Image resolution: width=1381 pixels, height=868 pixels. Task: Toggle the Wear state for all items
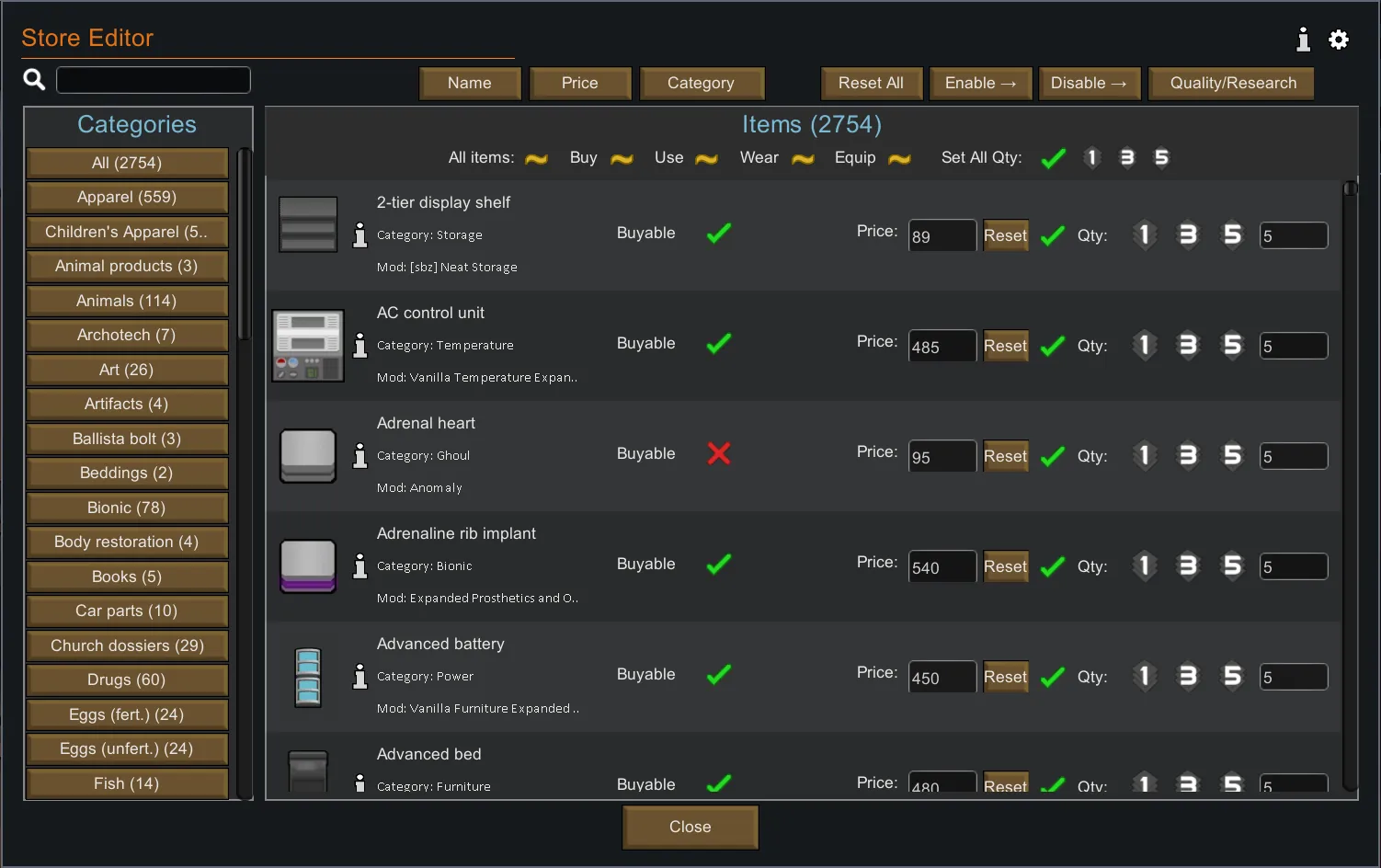tap(803, 159)
